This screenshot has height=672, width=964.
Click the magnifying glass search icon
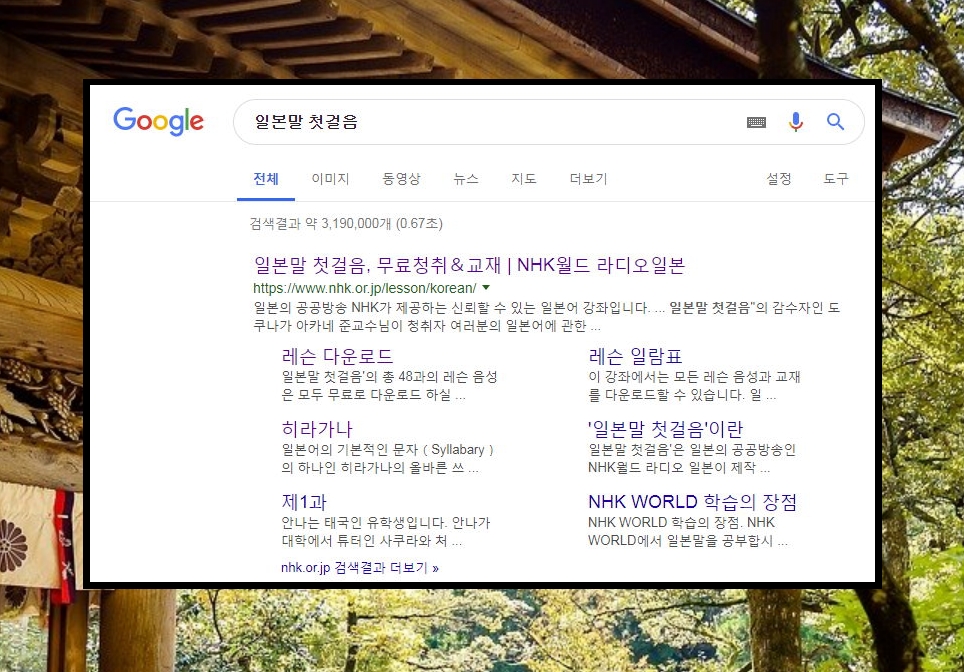[x=835, y=122]
